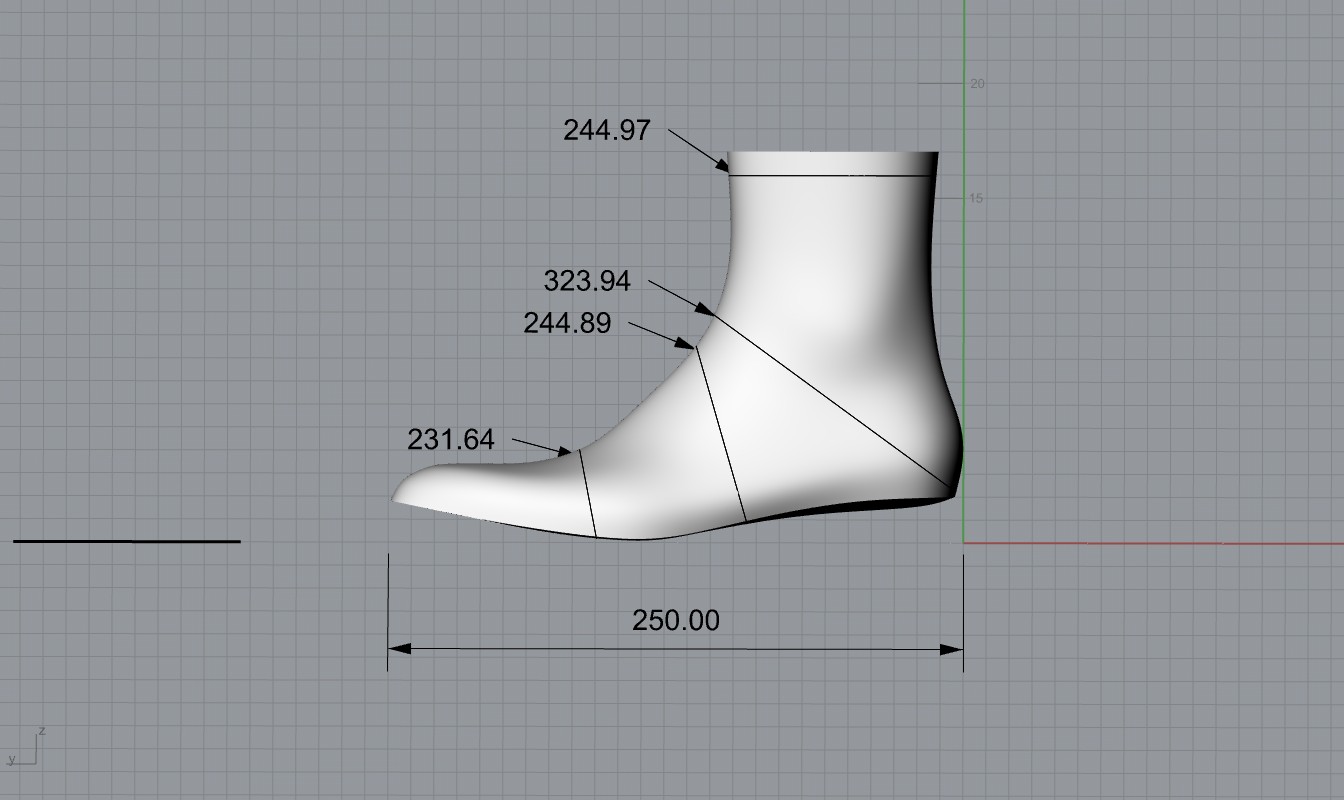Click the red horizontal axis line
This screenshot has height=800, width=1344.
[1150, 544]
